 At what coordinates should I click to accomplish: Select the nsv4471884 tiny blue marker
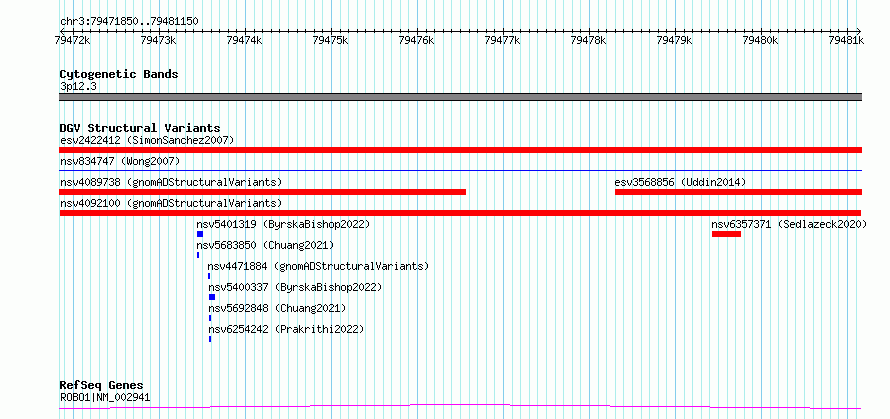209,276
